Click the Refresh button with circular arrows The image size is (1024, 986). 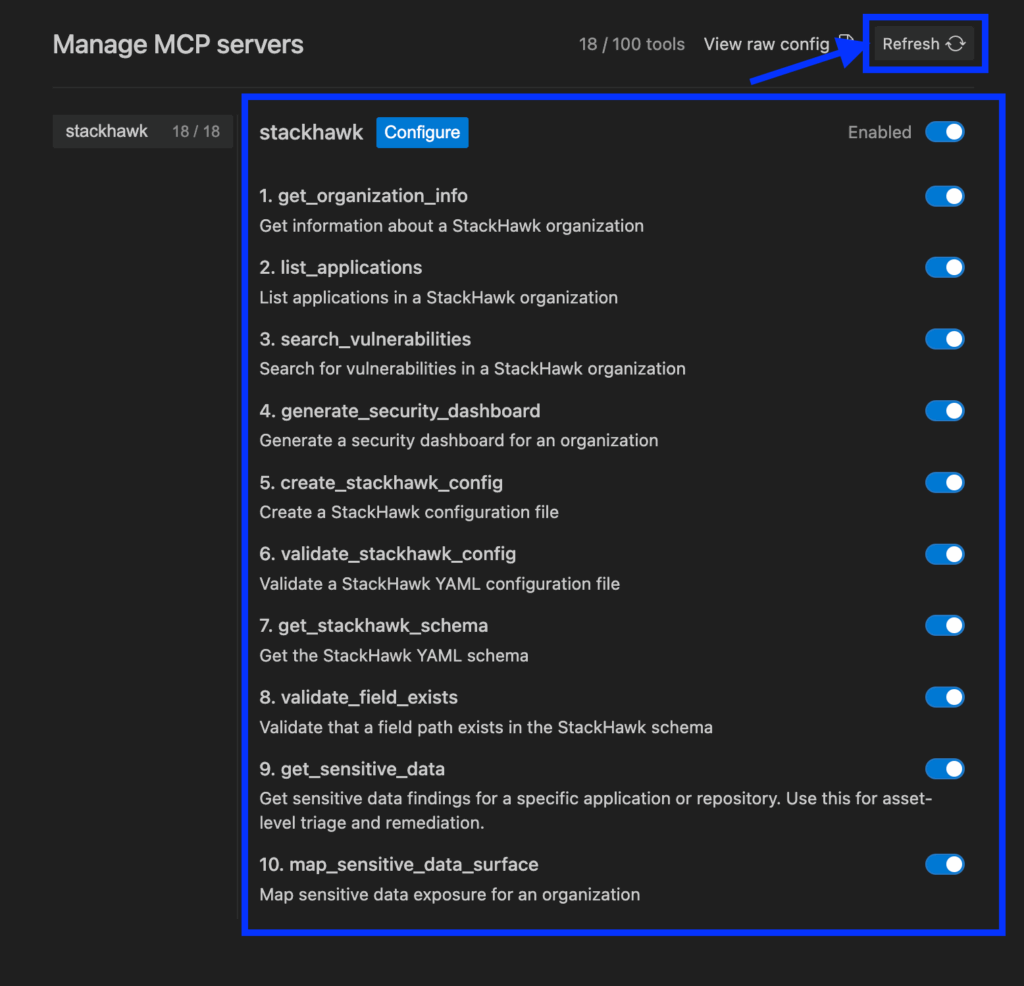(x=923, y=44)
